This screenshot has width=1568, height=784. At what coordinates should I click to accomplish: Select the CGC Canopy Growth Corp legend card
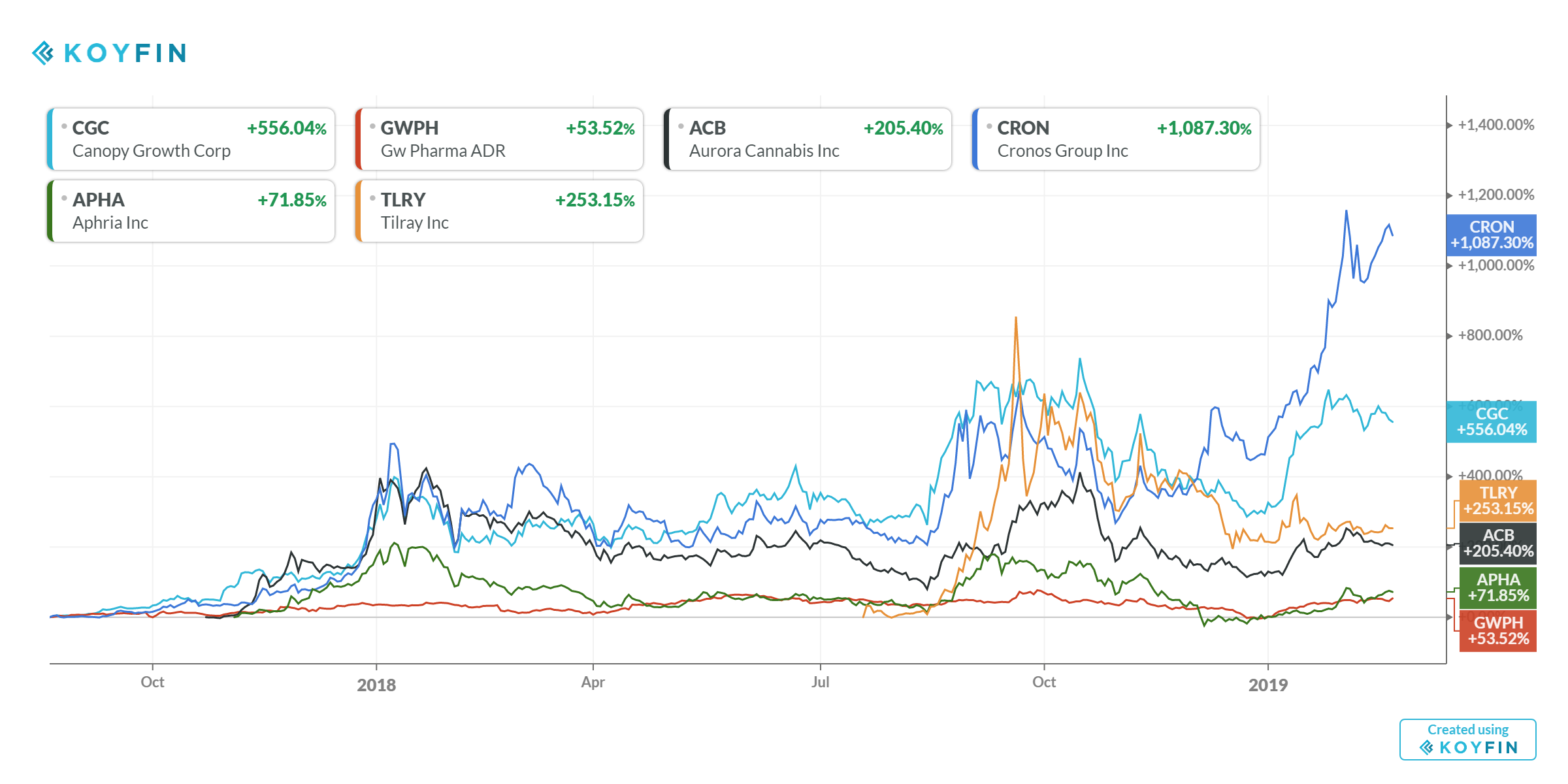point(191,139)
